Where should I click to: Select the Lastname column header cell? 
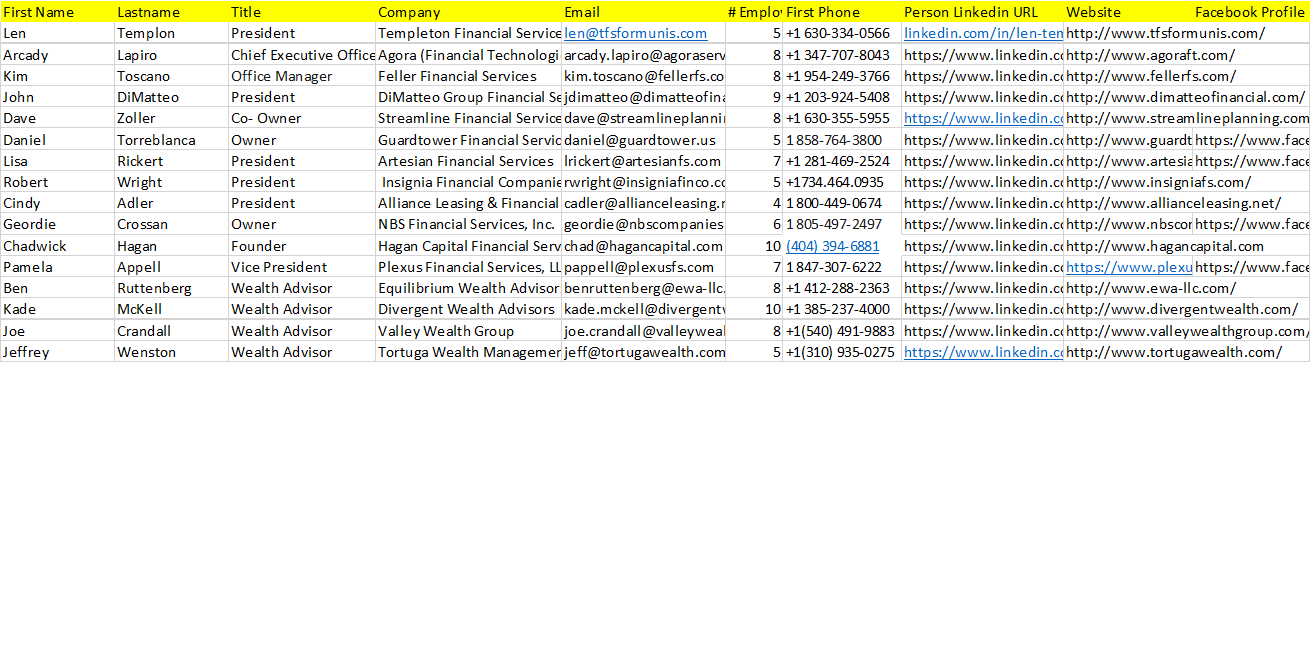click(171, 12)
